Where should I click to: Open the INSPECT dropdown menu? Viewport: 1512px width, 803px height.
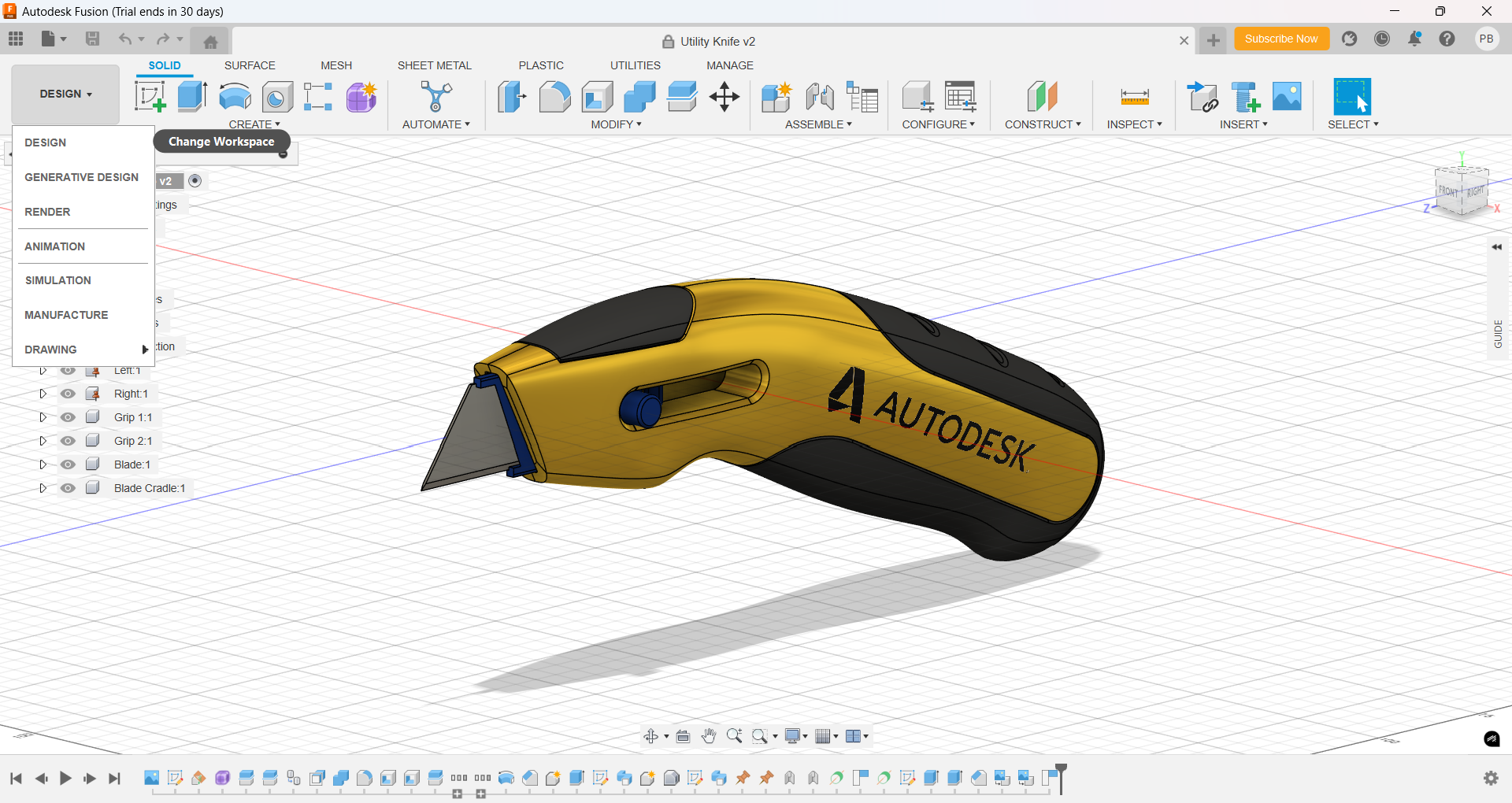tap(1134, 124)
